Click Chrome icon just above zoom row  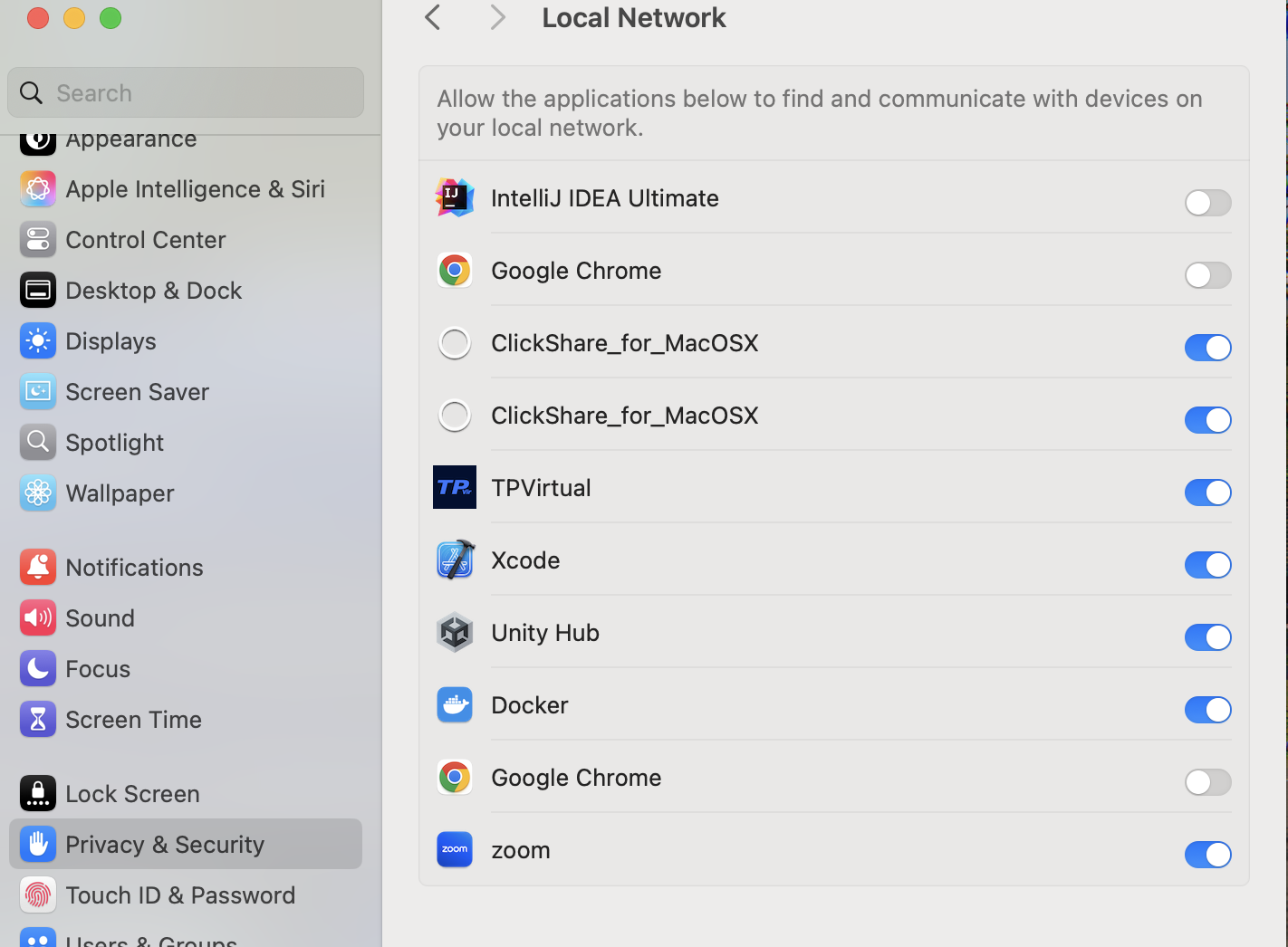(x=455, y=777)
